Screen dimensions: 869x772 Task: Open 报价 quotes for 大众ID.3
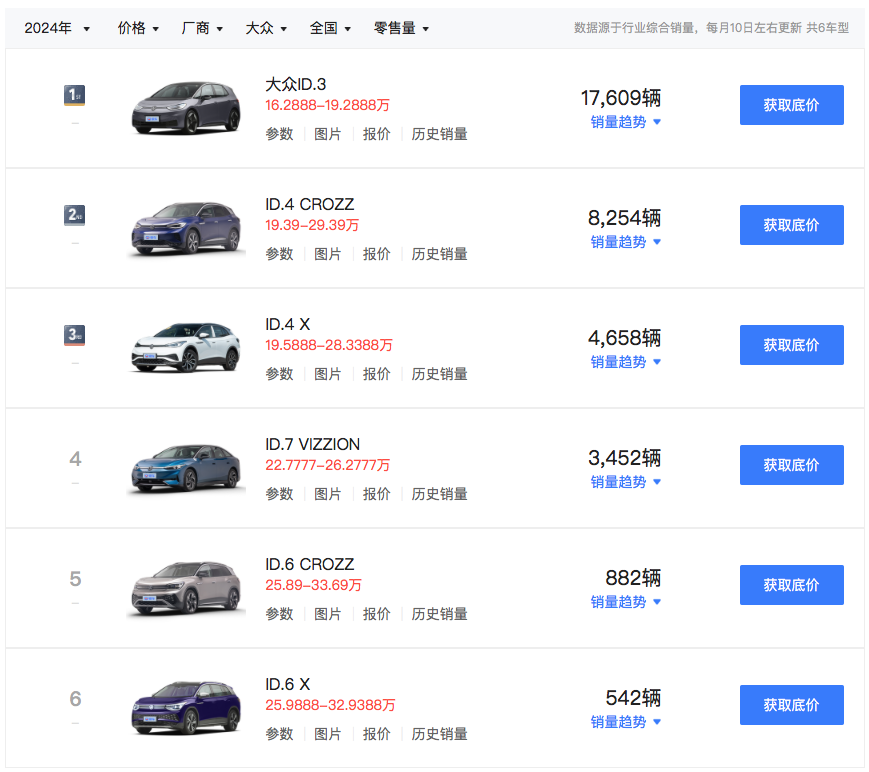point(376,134)
